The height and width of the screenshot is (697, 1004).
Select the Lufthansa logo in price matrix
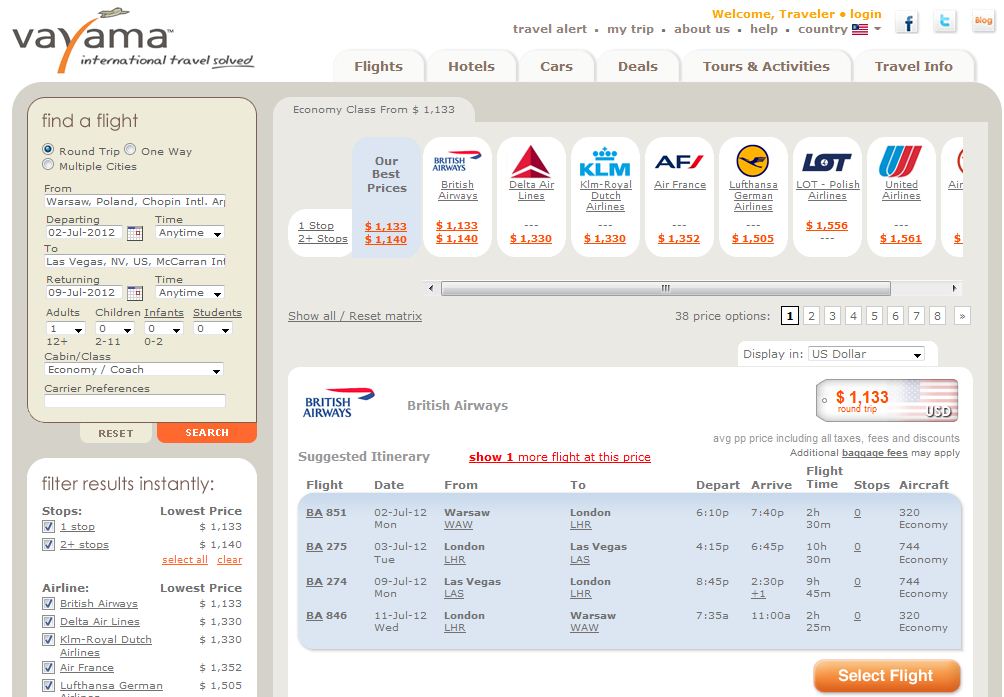(x=752, y=161)
